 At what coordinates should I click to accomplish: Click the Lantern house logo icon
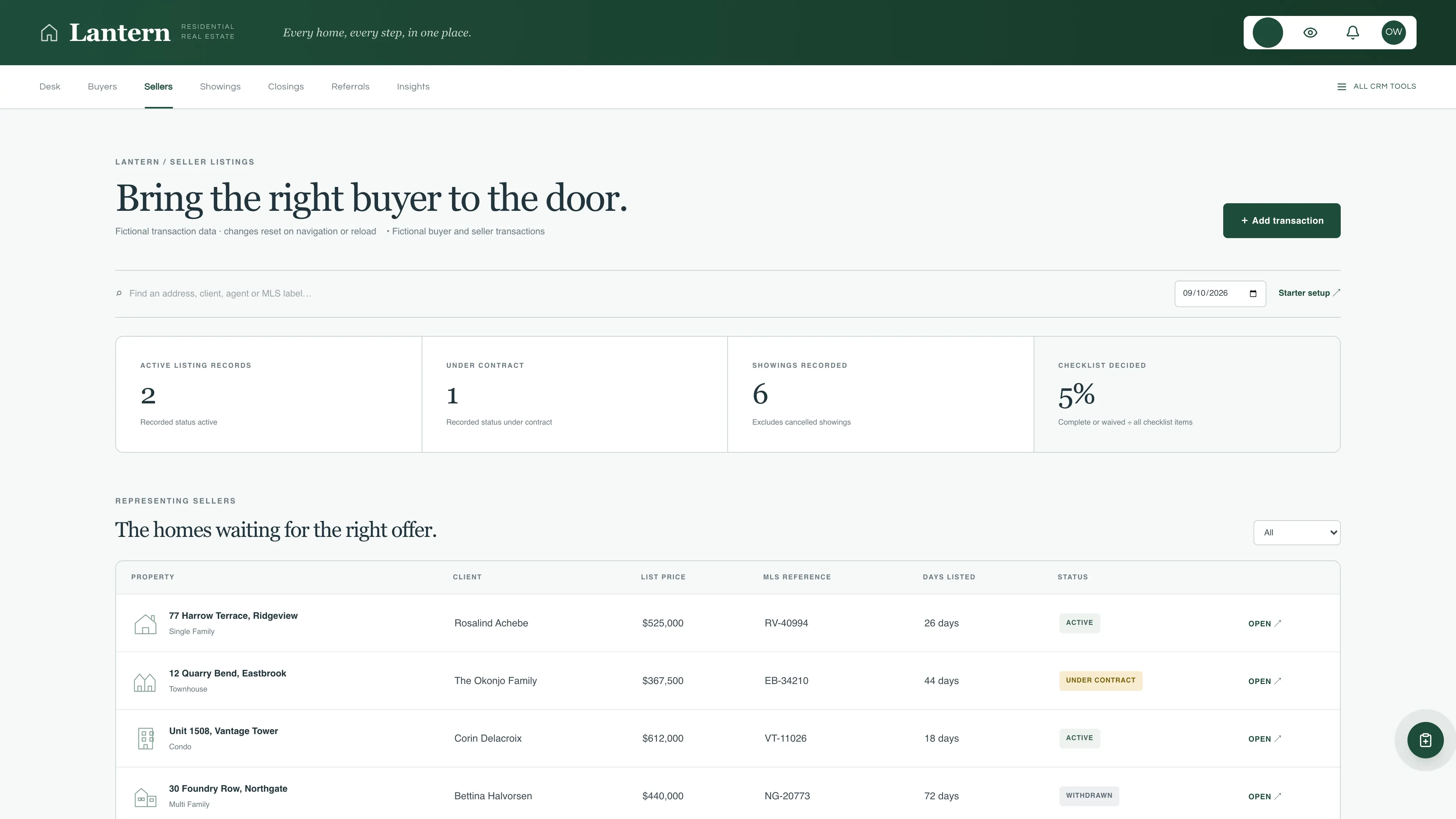49,33
